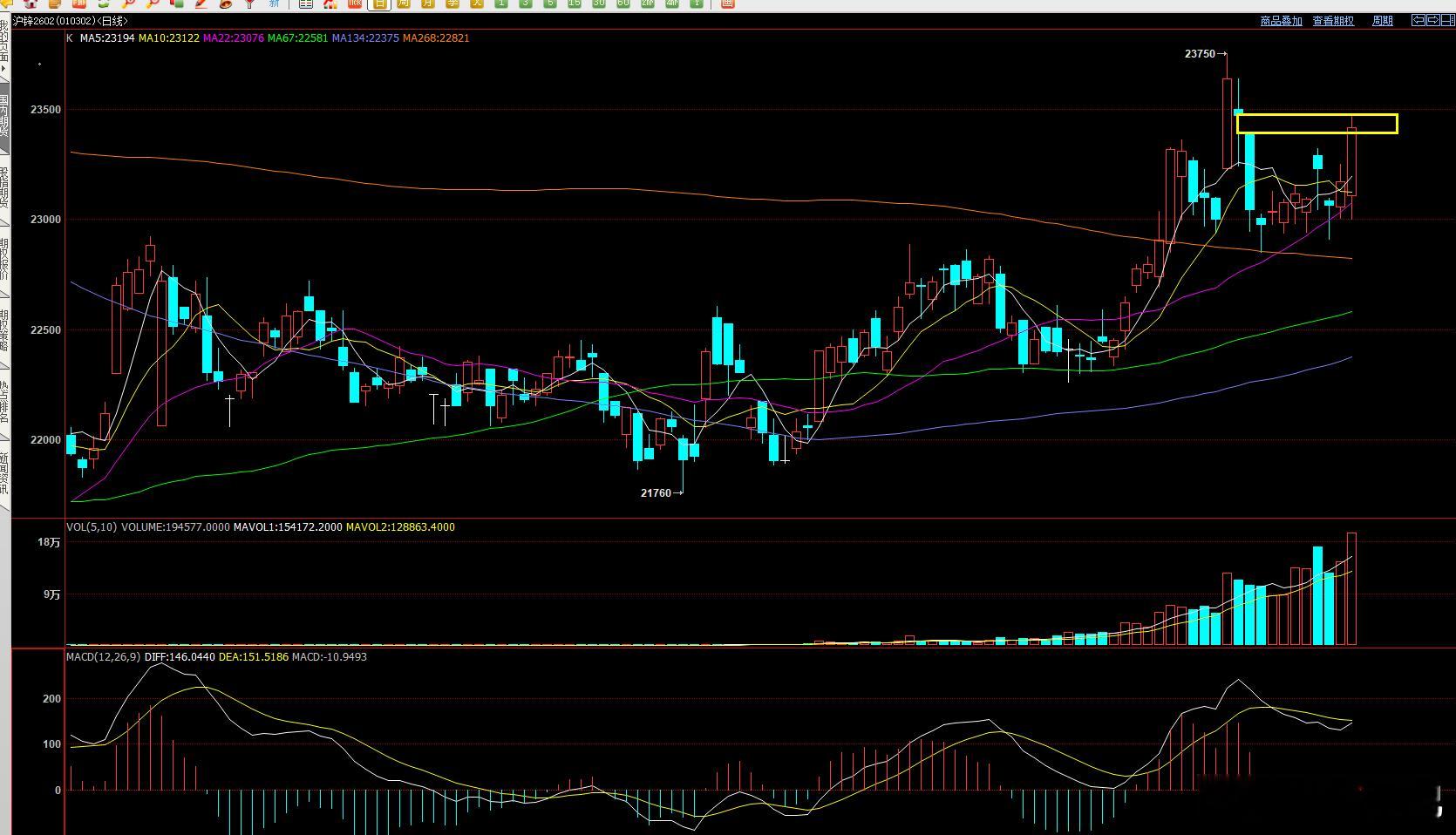The width and height of the screenshot is (1456, 835).
Task: Select the 月 (monthly) period button
Action: pos(428,3)
